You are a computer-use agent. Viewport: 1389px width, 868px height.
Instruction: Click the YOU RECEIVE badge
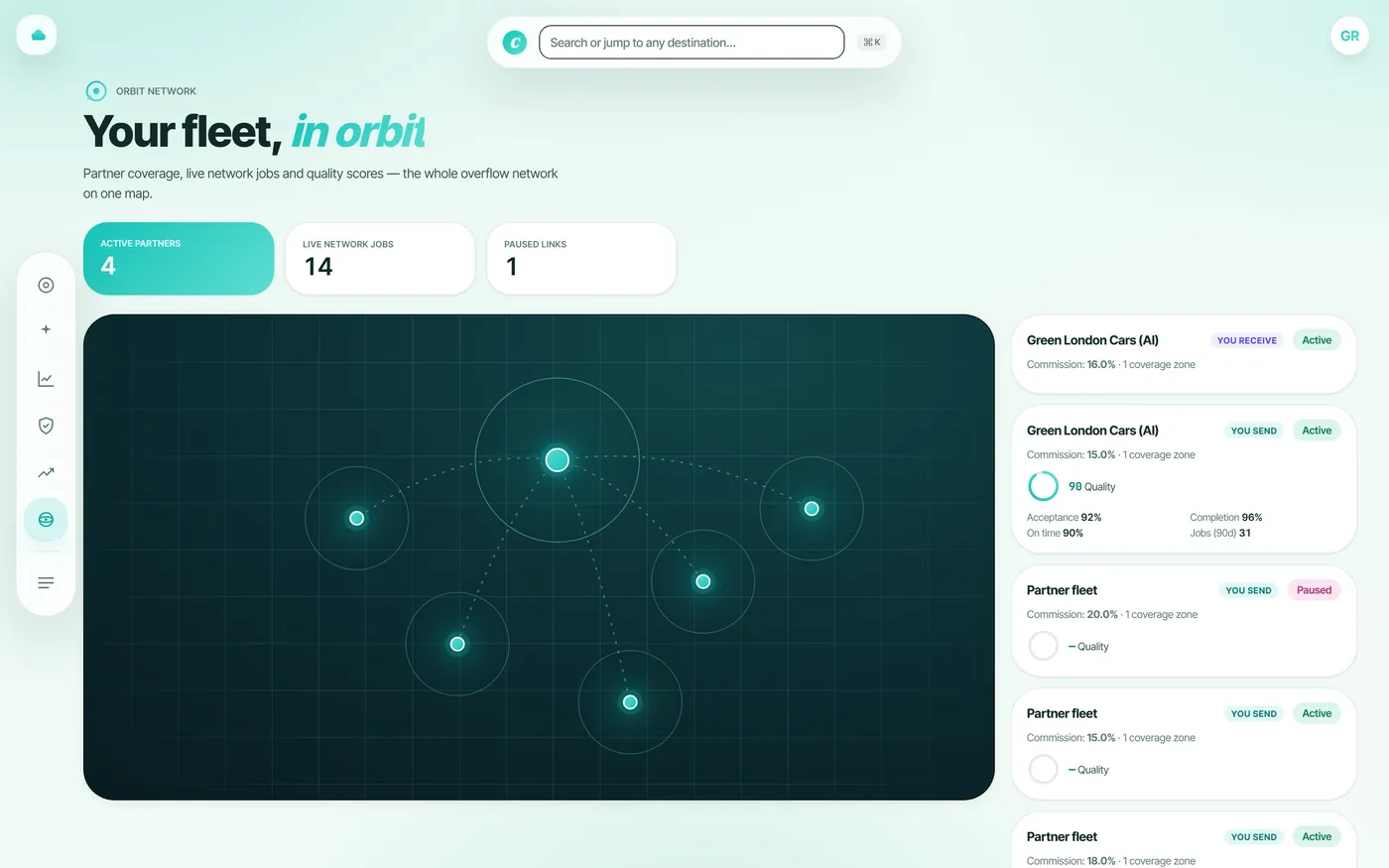pos(1246,340)
